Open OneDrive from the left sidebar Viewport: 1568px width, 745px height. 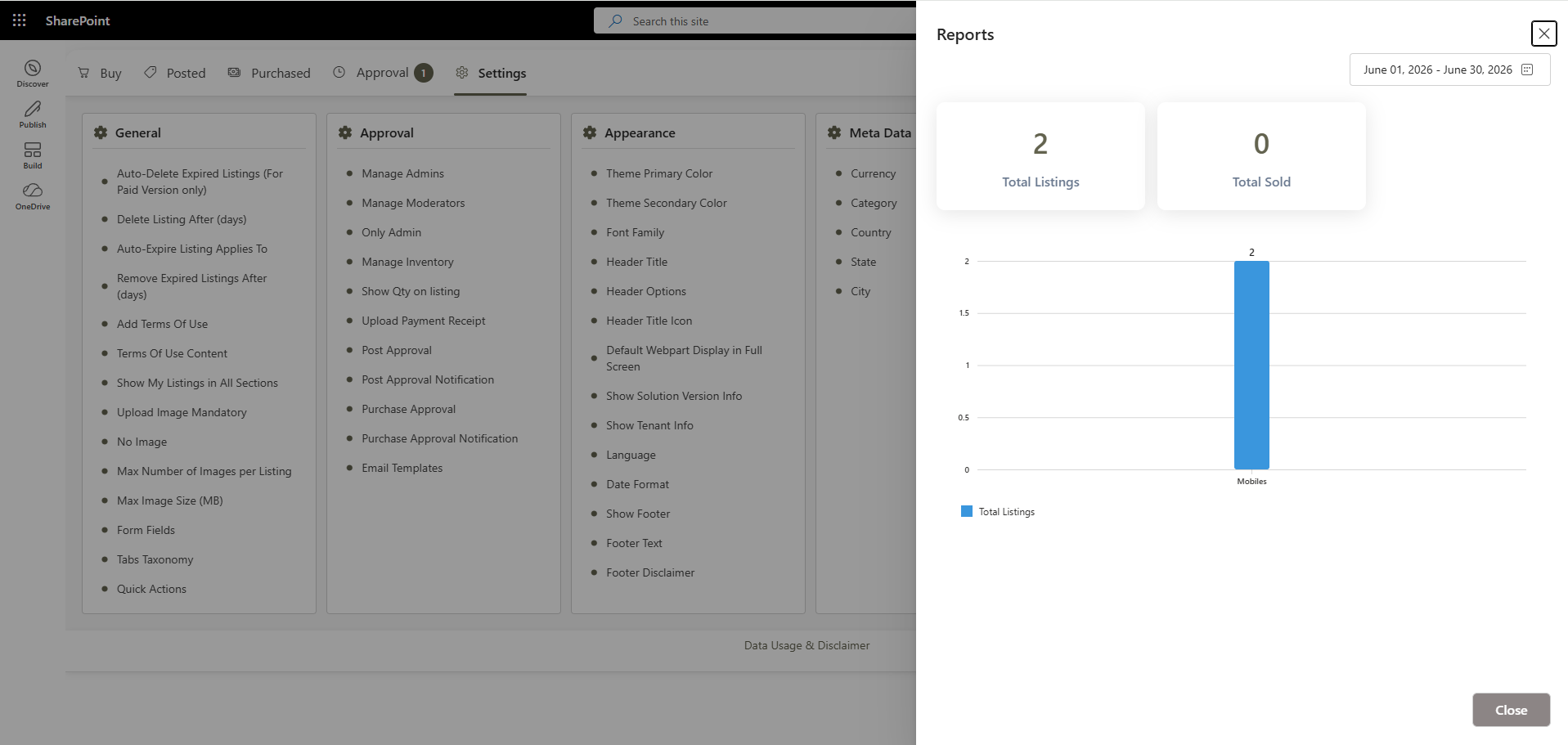33,196
